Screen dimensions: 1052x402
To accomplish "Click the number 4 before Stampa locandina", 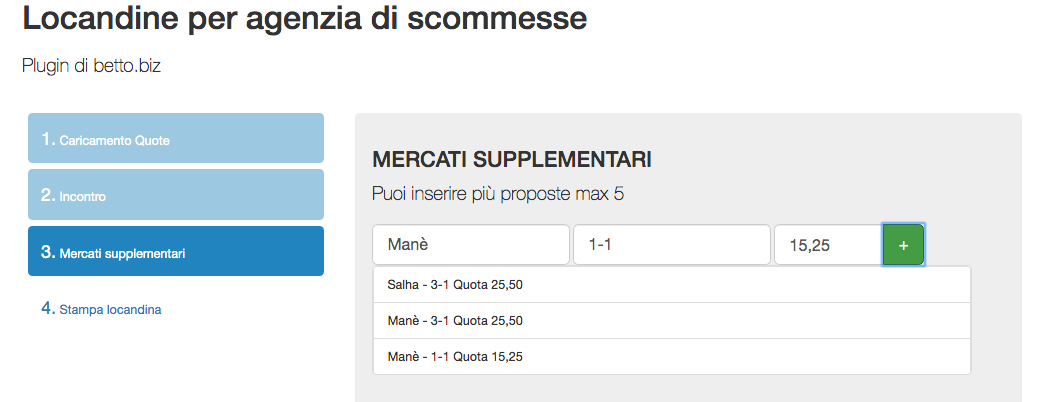I will coord(47,309).
